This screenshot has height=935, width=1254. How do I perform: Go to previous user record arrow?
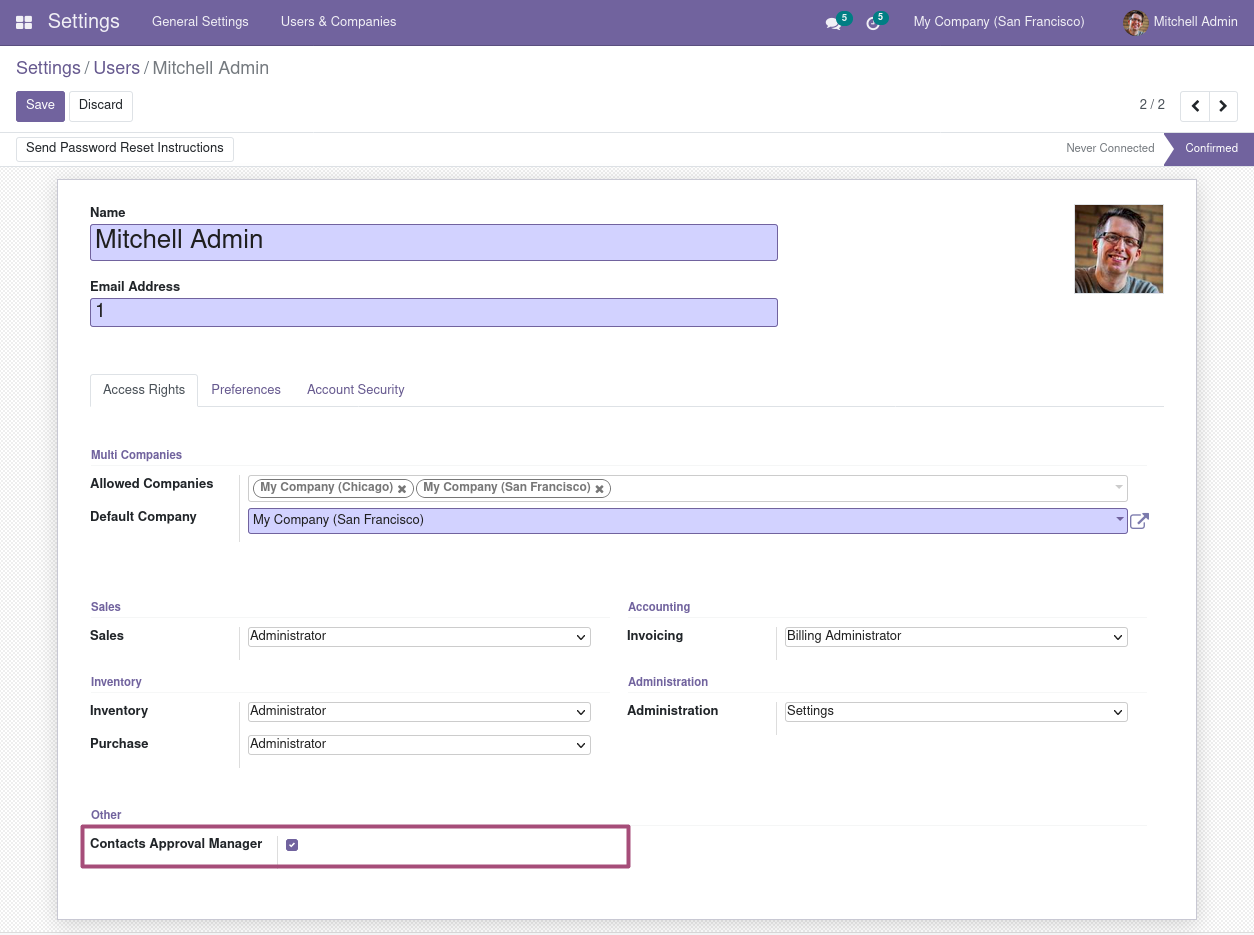(1195, 106)
